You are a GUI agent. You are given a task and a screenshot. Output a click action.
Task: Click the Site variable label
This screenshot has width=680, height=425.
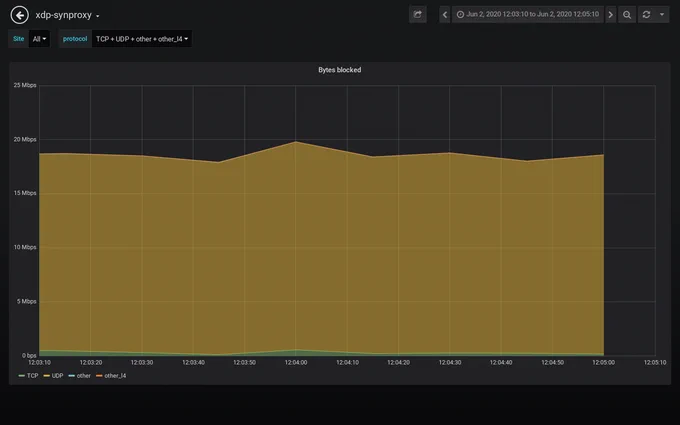[x=19, y=39]
